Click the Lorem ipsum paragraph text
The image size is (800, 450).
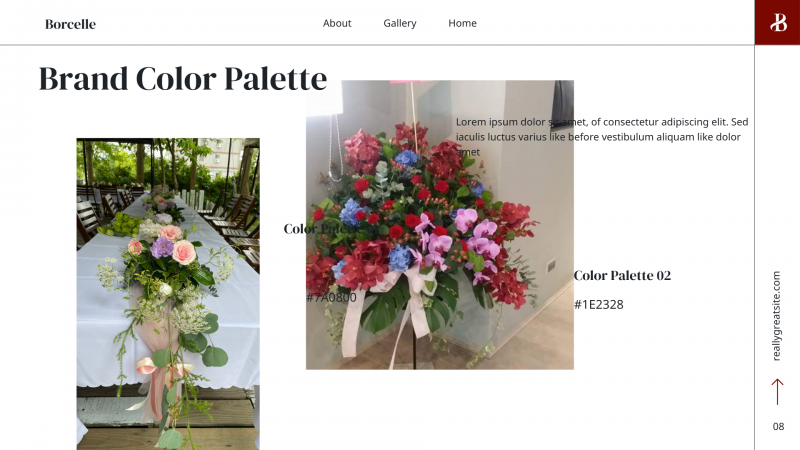pos(602,137)
